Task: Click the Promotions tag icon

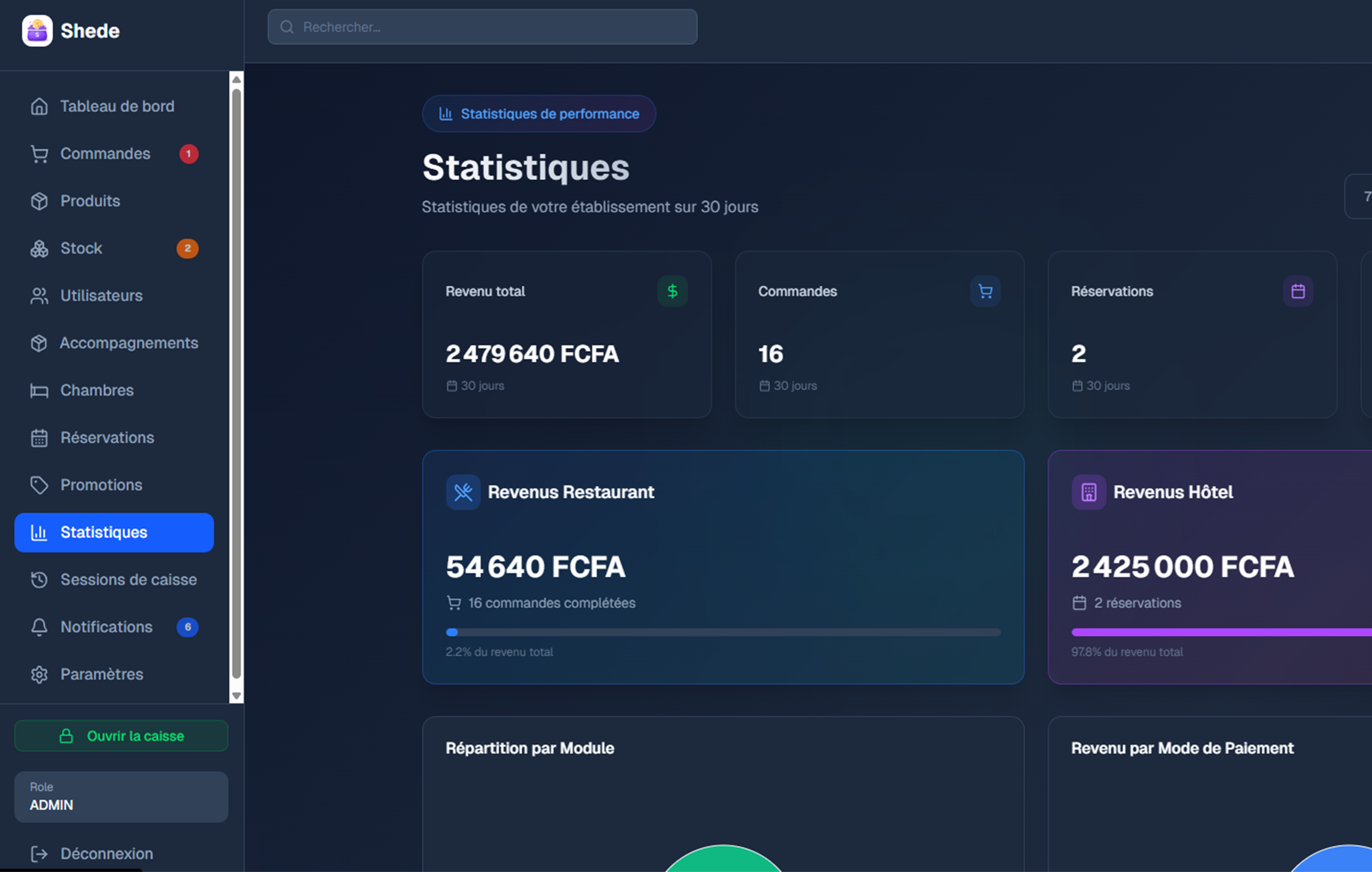Action: coord(39,485)
